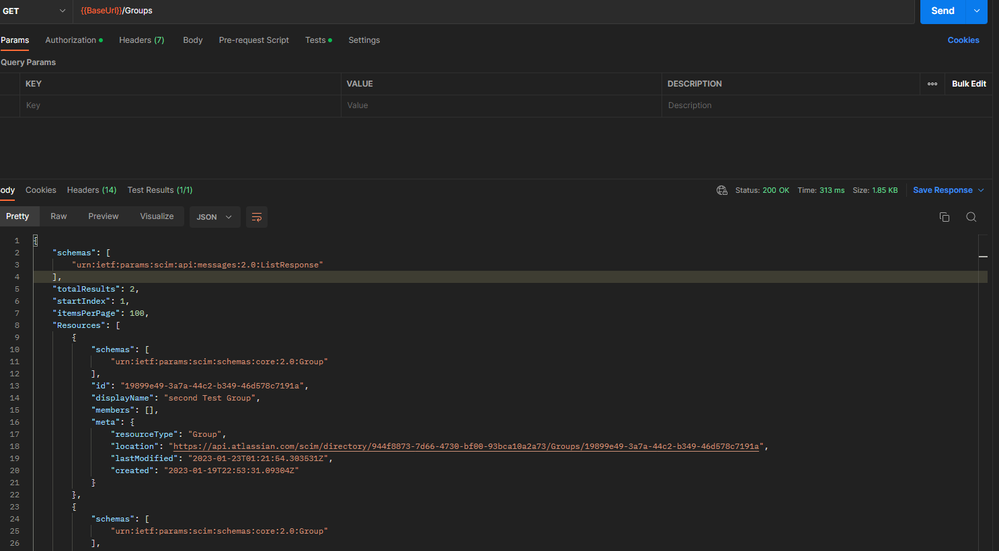Screen dimensions: 999x551
Task: Switch response view to Visualize
Action: pos(157,217)
